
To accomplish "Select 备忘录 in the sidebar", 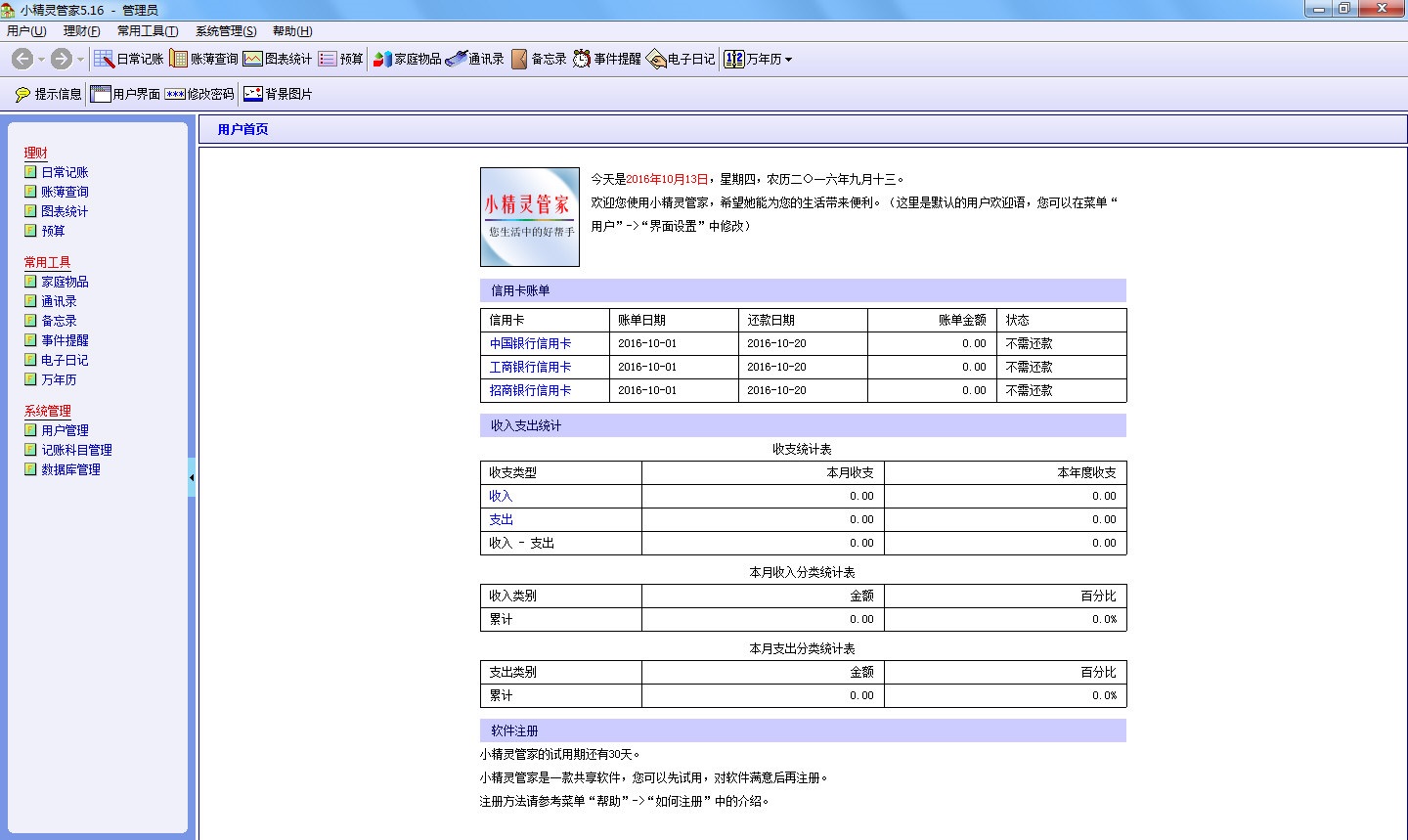I will (x=59, y=321).
